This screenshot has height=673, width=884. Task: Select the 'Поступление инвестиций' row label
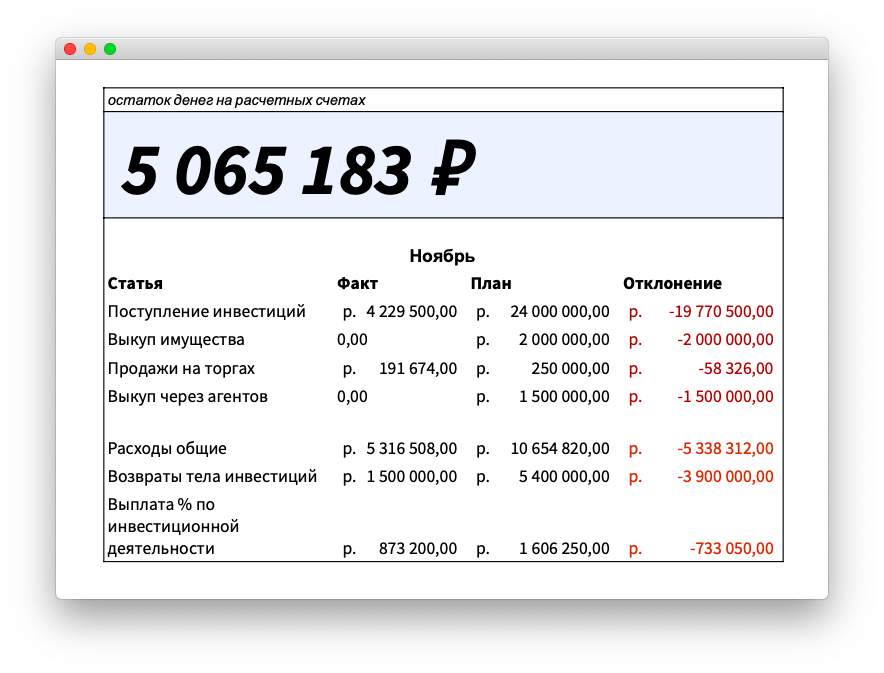206,311
